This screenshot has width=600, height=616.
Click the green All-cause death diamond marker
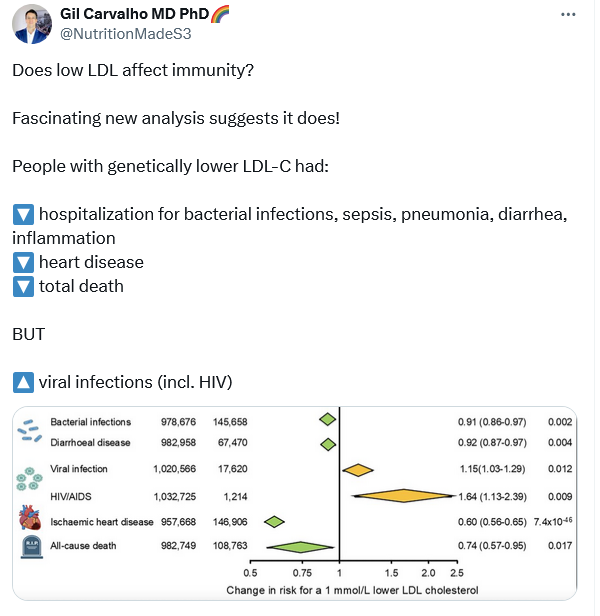click(300, 547)
